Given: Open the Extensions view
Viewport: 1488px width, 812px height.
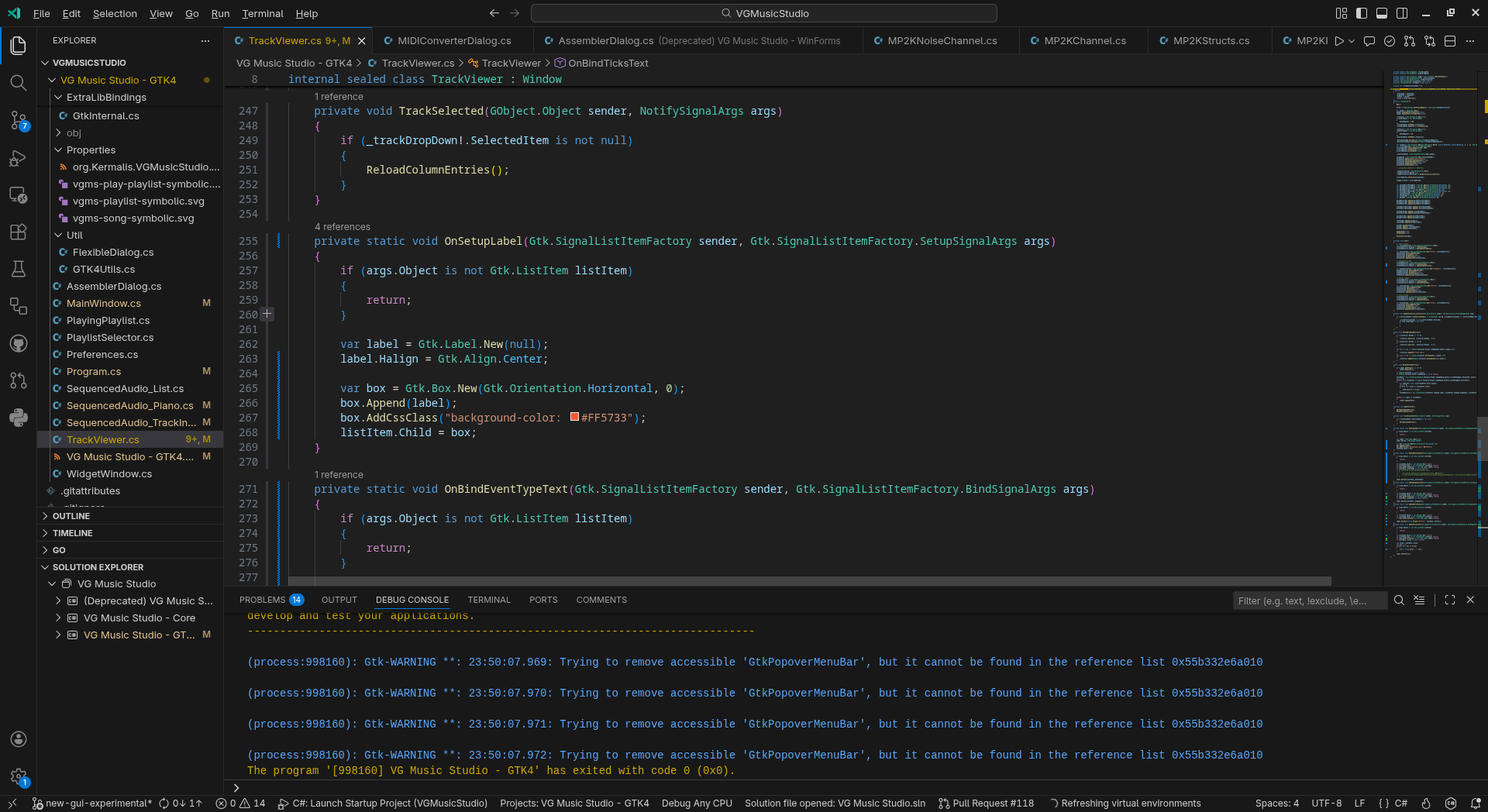Looking at the screenshot, I should click(18, 232).
